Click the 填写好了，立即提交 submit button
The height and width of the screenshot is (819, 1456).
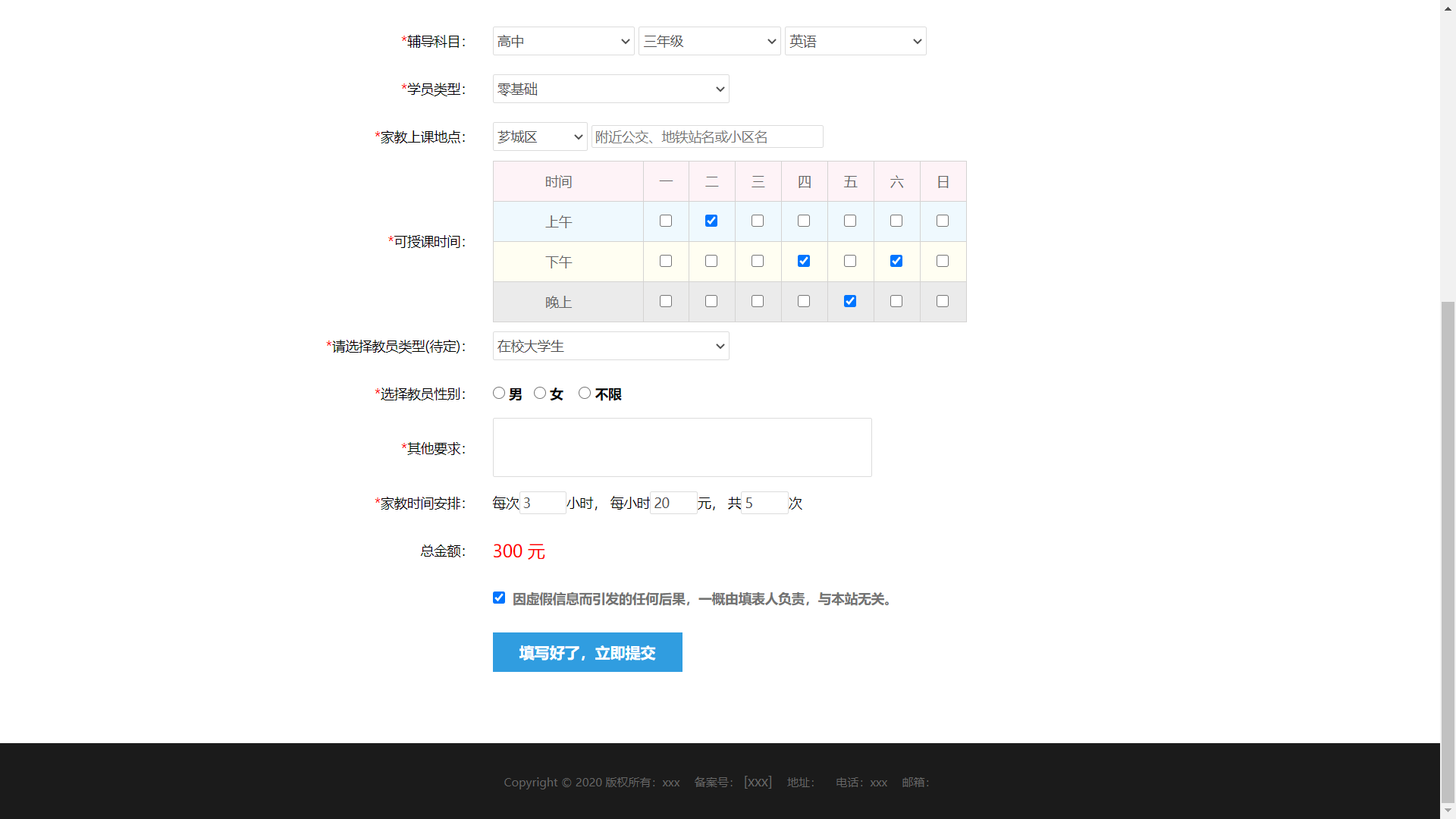587,652
